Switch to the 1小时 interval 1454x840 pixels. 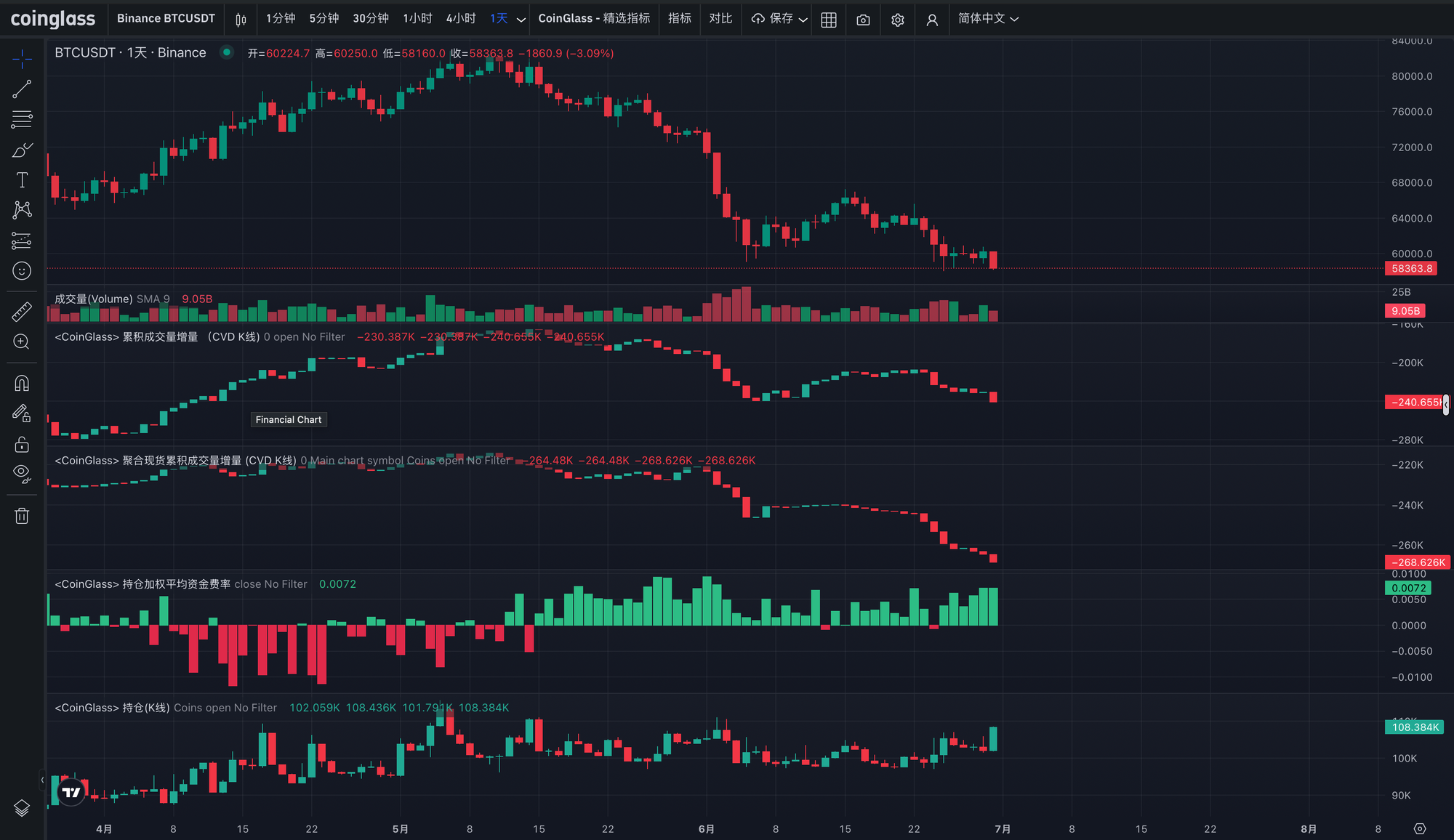[x=417, y=19]
